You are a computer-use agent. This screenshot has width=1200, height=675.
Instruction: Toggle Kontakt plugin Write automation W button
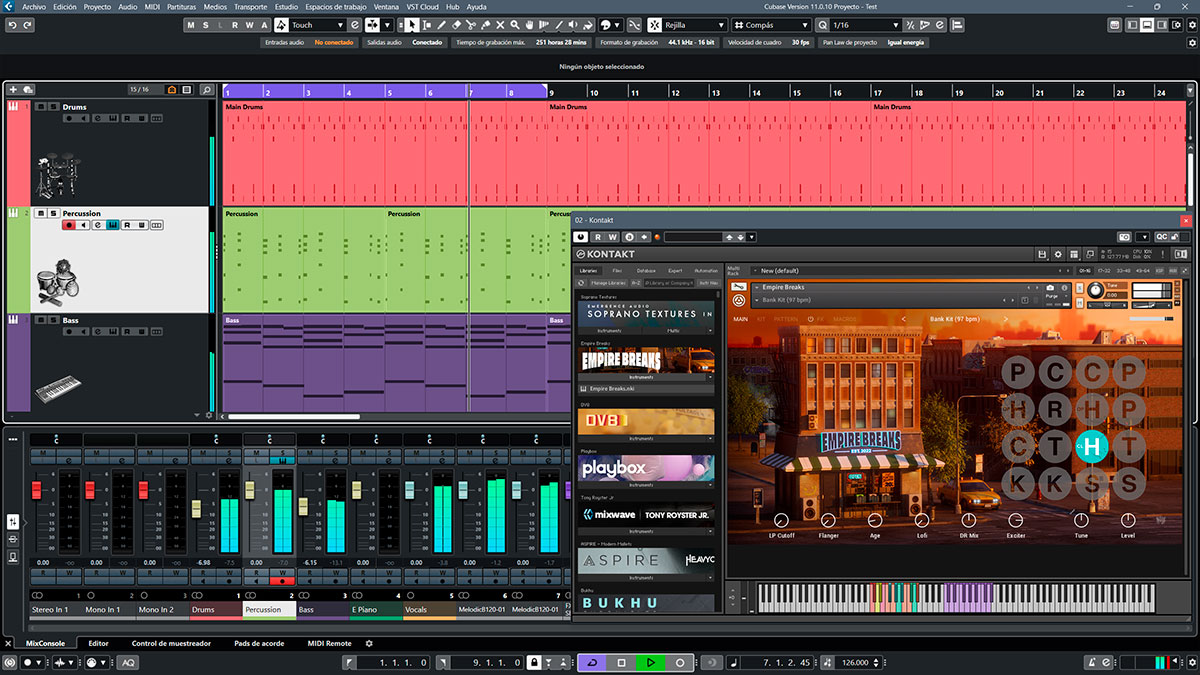coord(613,237)
